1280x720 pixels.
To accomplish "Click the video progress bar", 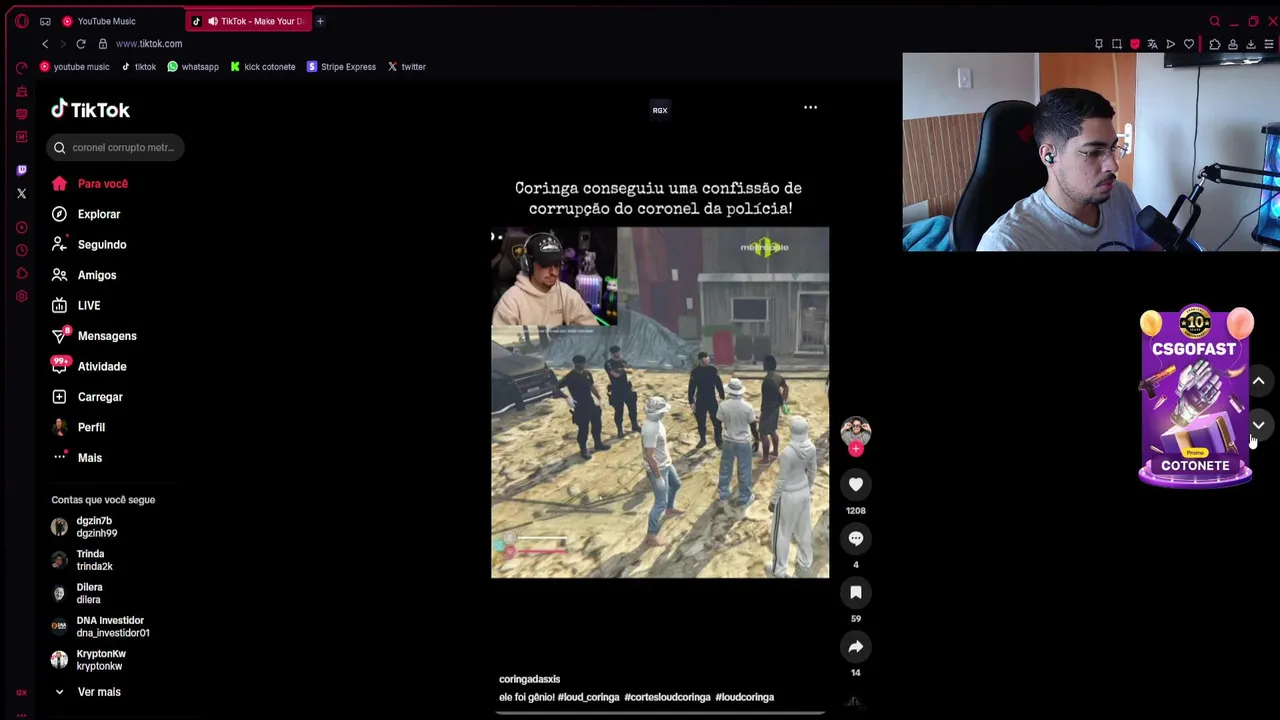I will point(660,713).
